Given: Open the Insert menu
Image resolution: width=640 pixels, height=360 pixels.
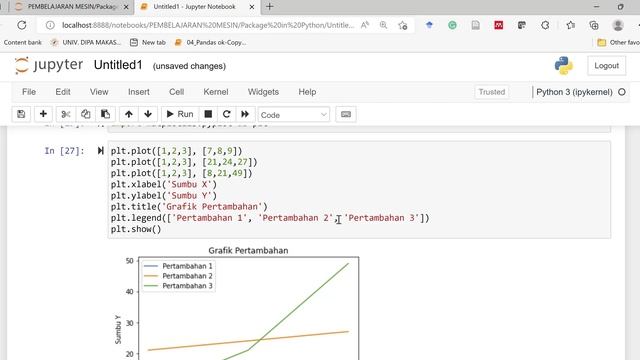Looking at the screenshot, I should click(x=139, y=92).
